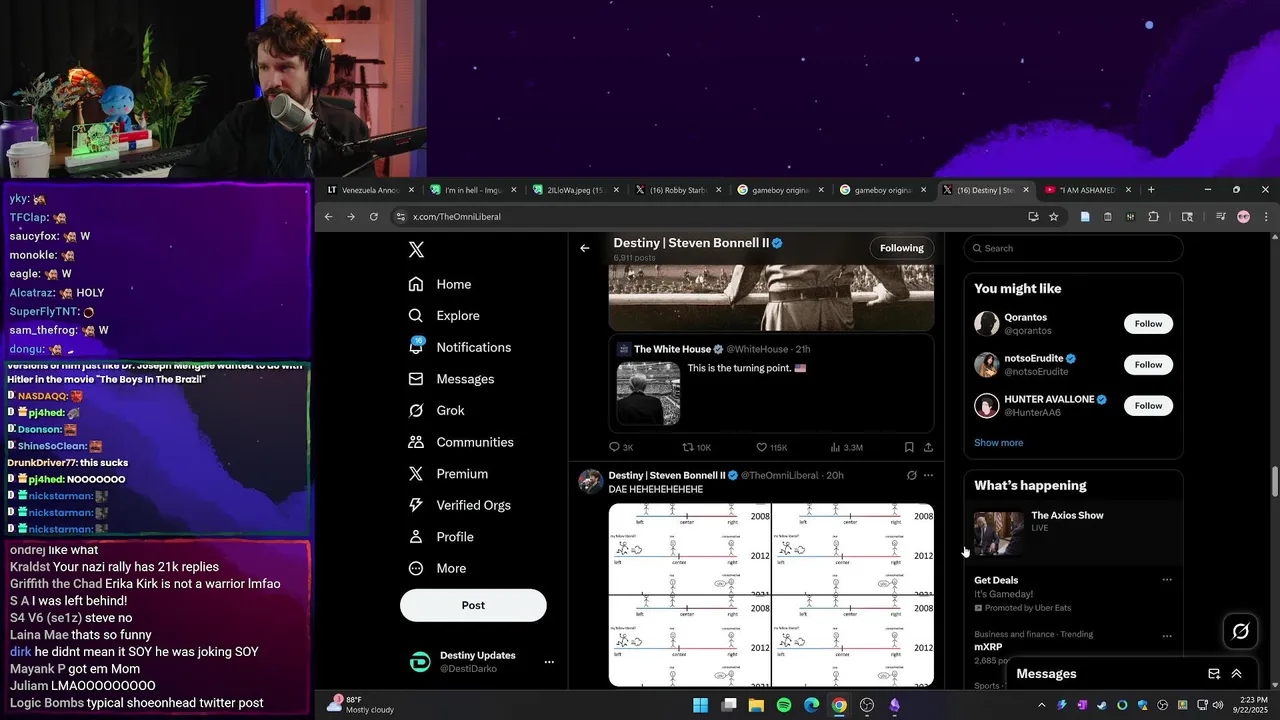The image size is (1280, 720).
Task: Compose new message in Messages drawer
Action: tap(1214, 674)
